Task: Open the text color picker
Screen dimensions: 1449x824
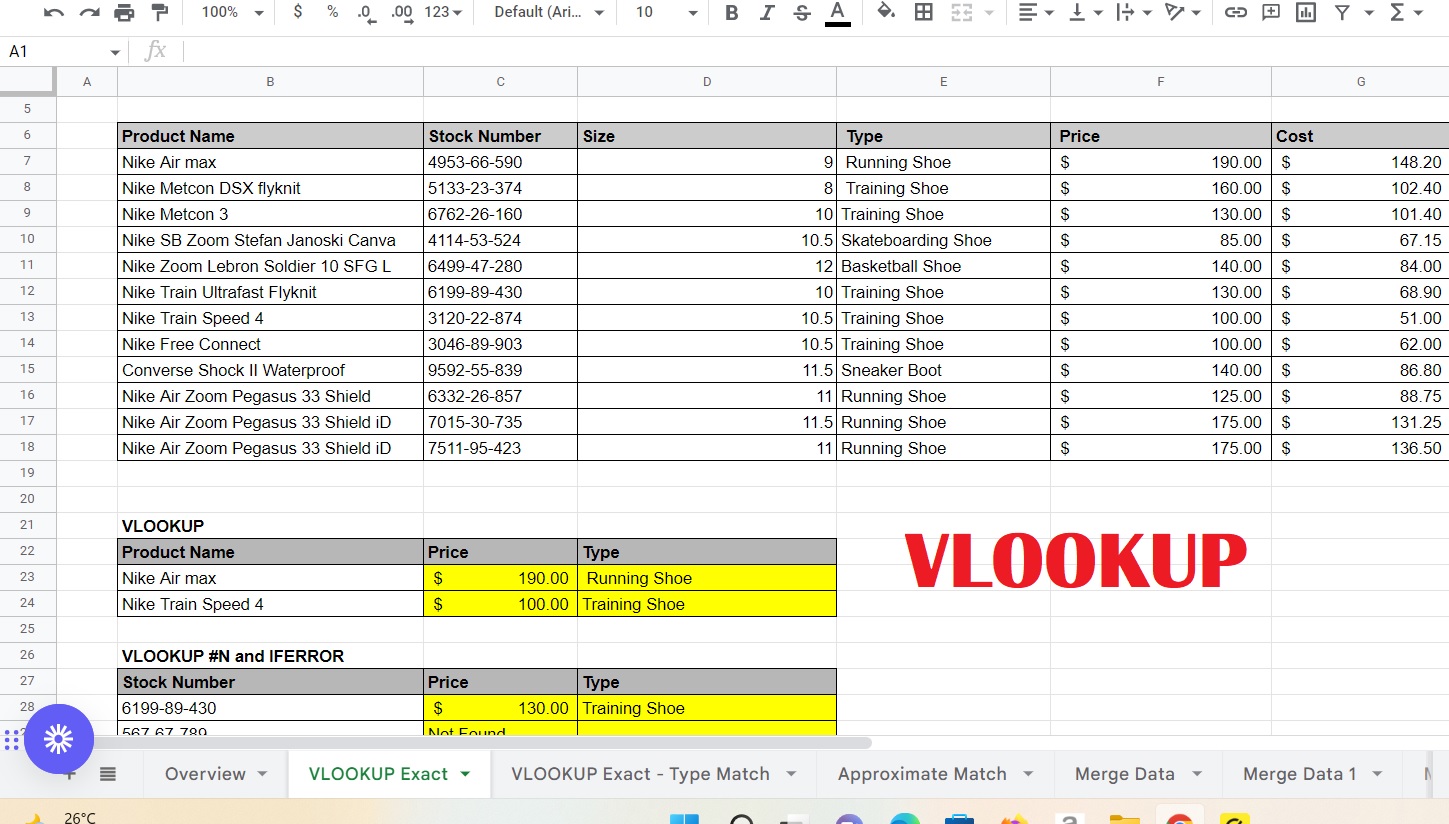Action: 838,13
